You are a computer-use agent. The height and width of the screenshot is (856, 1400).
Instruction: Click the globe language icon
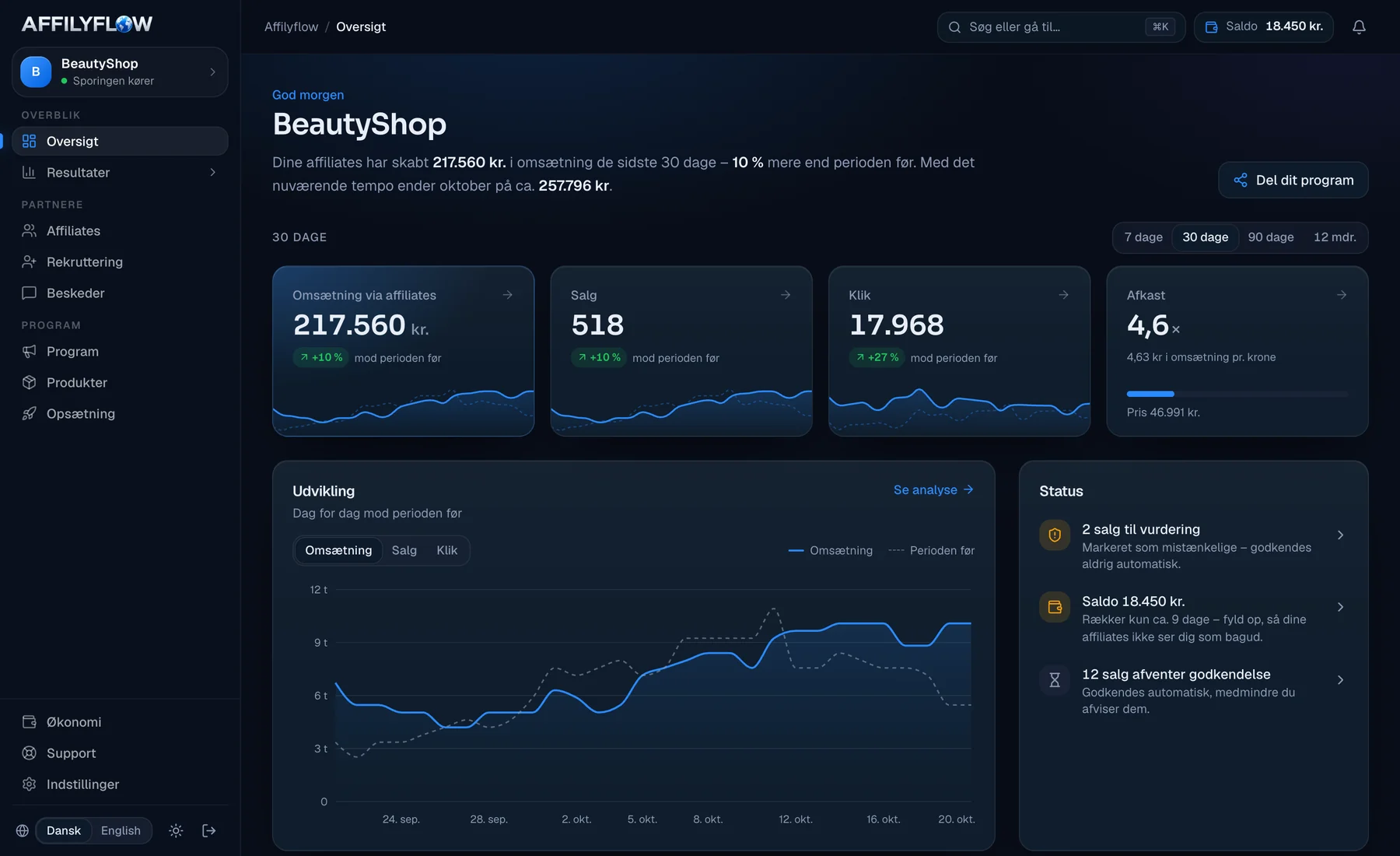(x=23, y=830)
